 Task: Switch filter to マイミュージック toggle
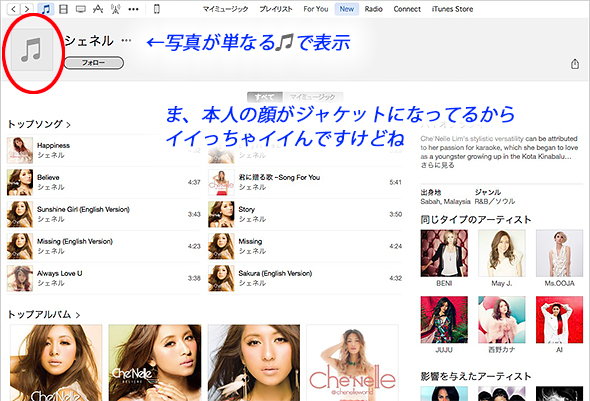(x=313, y=97)
